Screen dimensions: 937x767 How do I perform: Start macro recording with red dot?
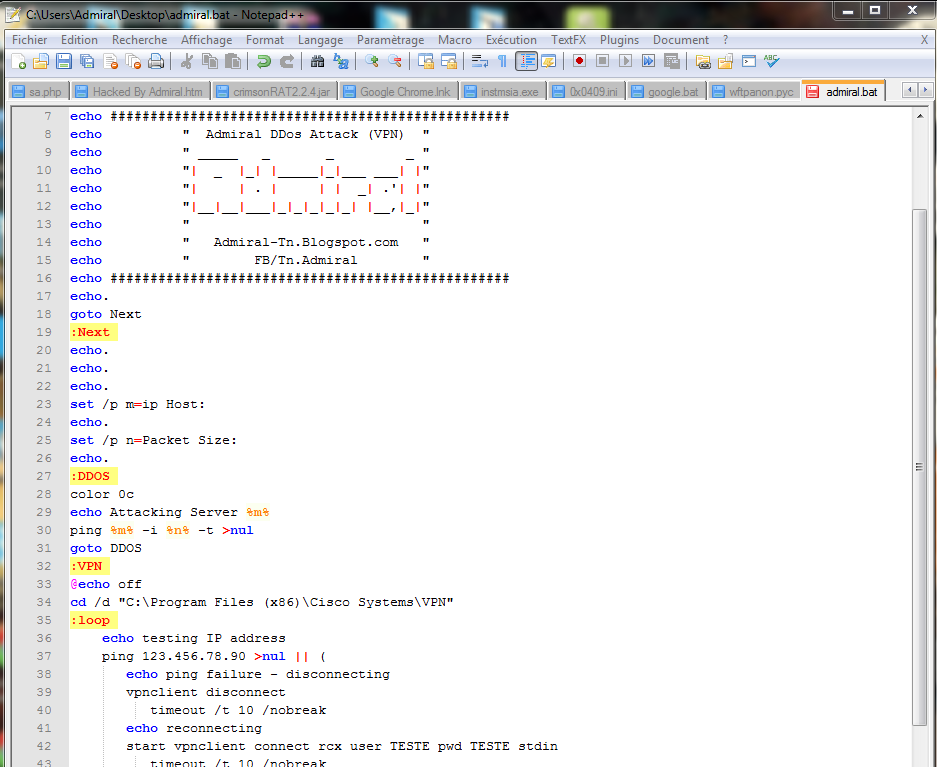pos(579,62)
